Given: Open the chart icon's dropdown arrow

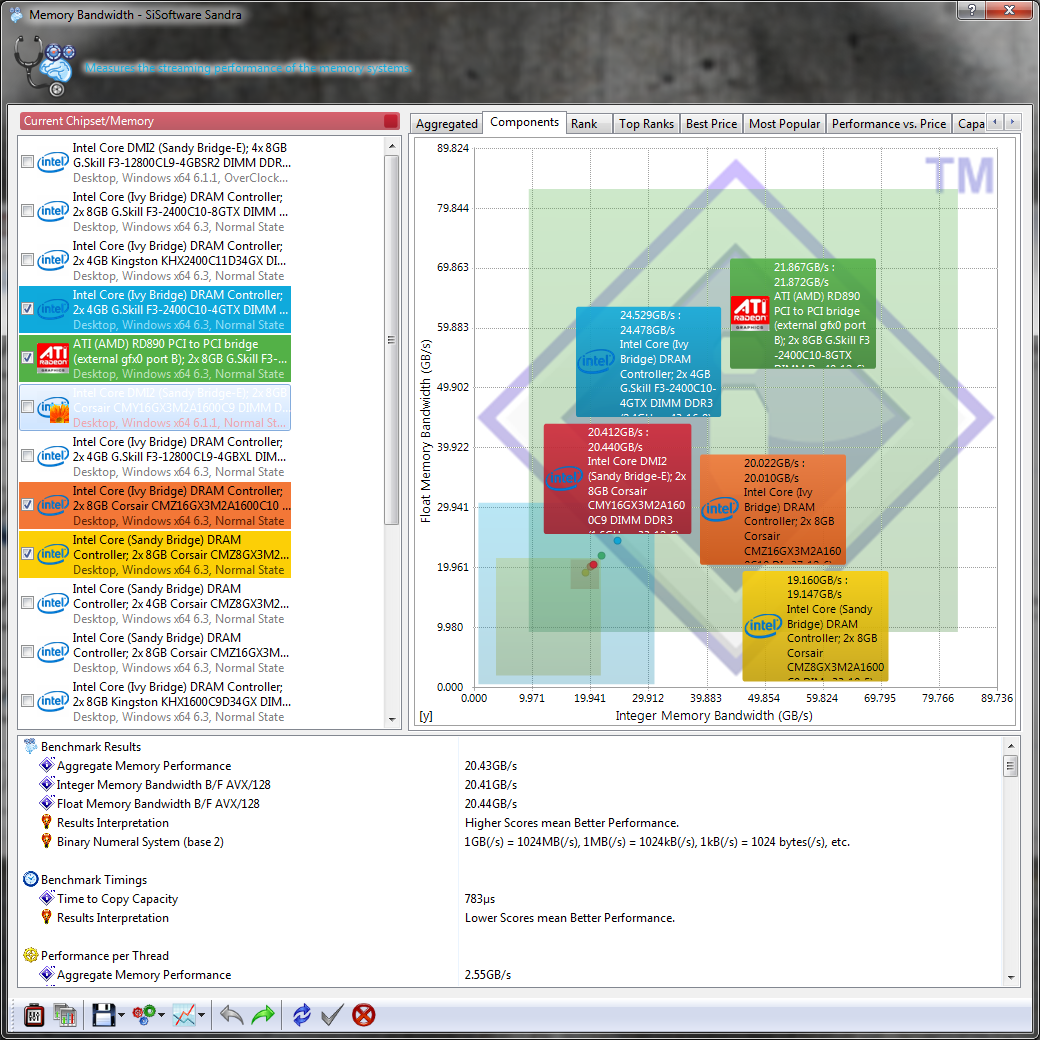Looking at the screenshot, I should point(202,1015).
